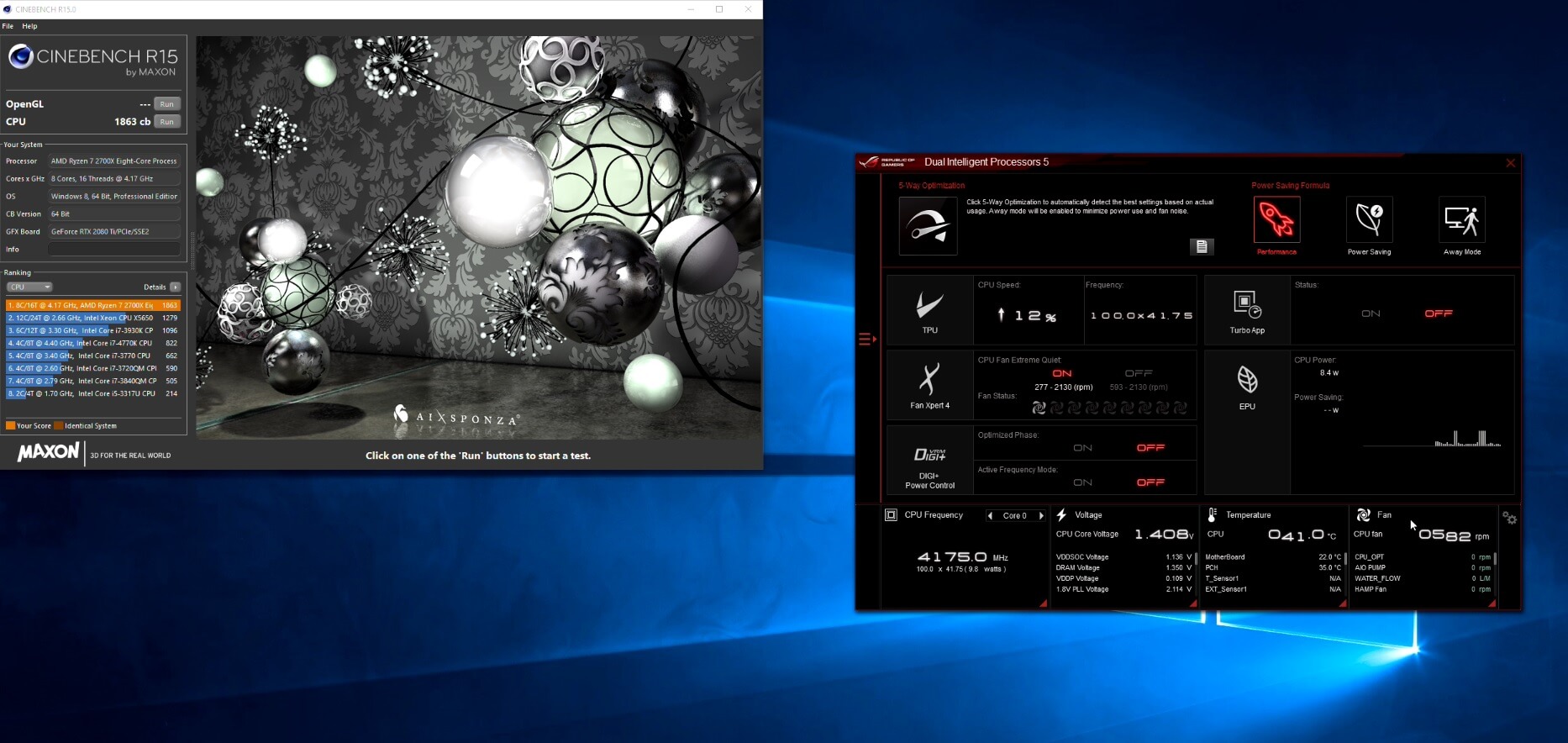The height and width of the screenshot is (743, 1568).
Task: Select the Intel Core i7-3770 ranking row
Action: click(x=93, y=356)
